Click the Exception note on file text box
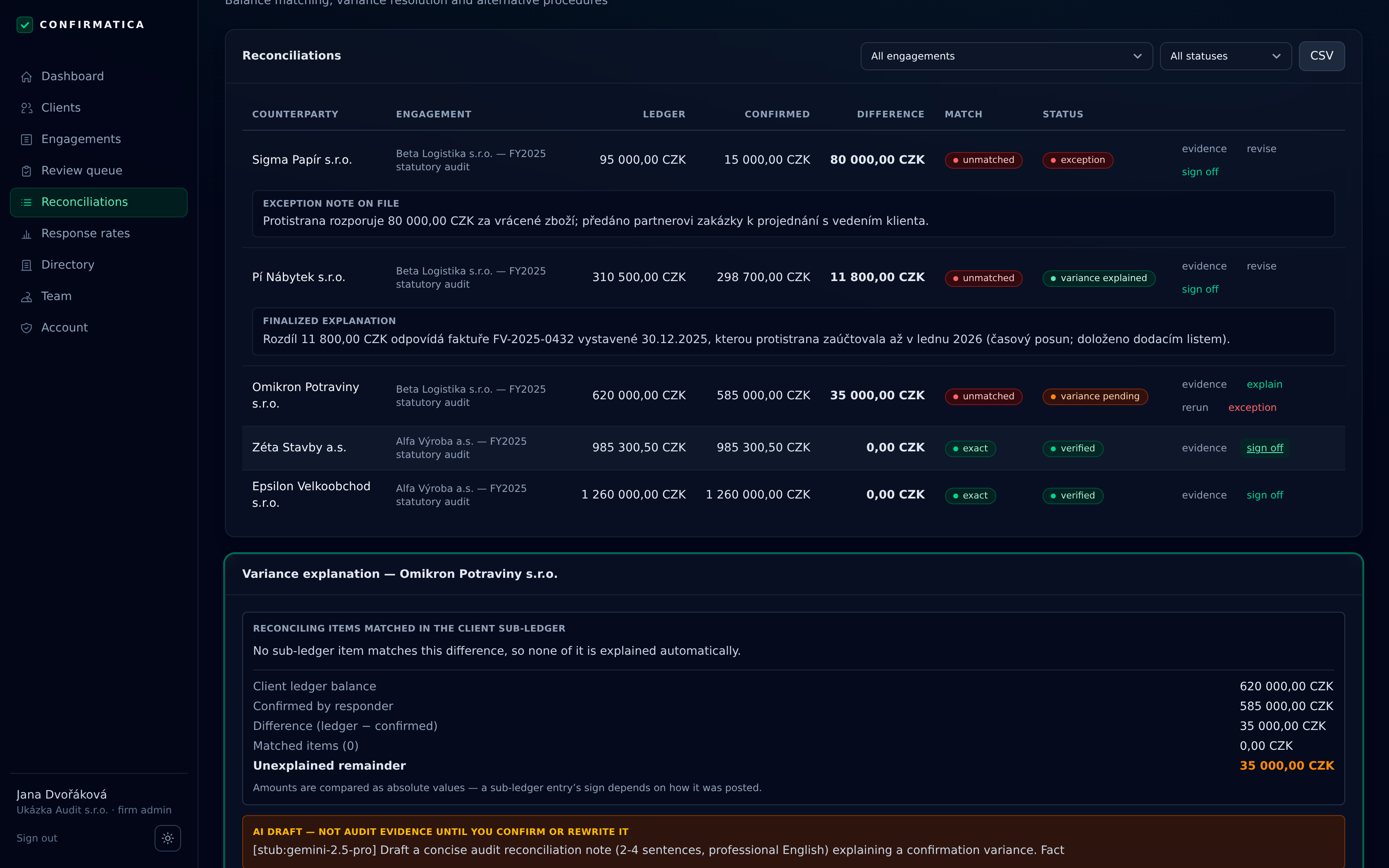Screen dimensions: 1389x868 point(793,214)
